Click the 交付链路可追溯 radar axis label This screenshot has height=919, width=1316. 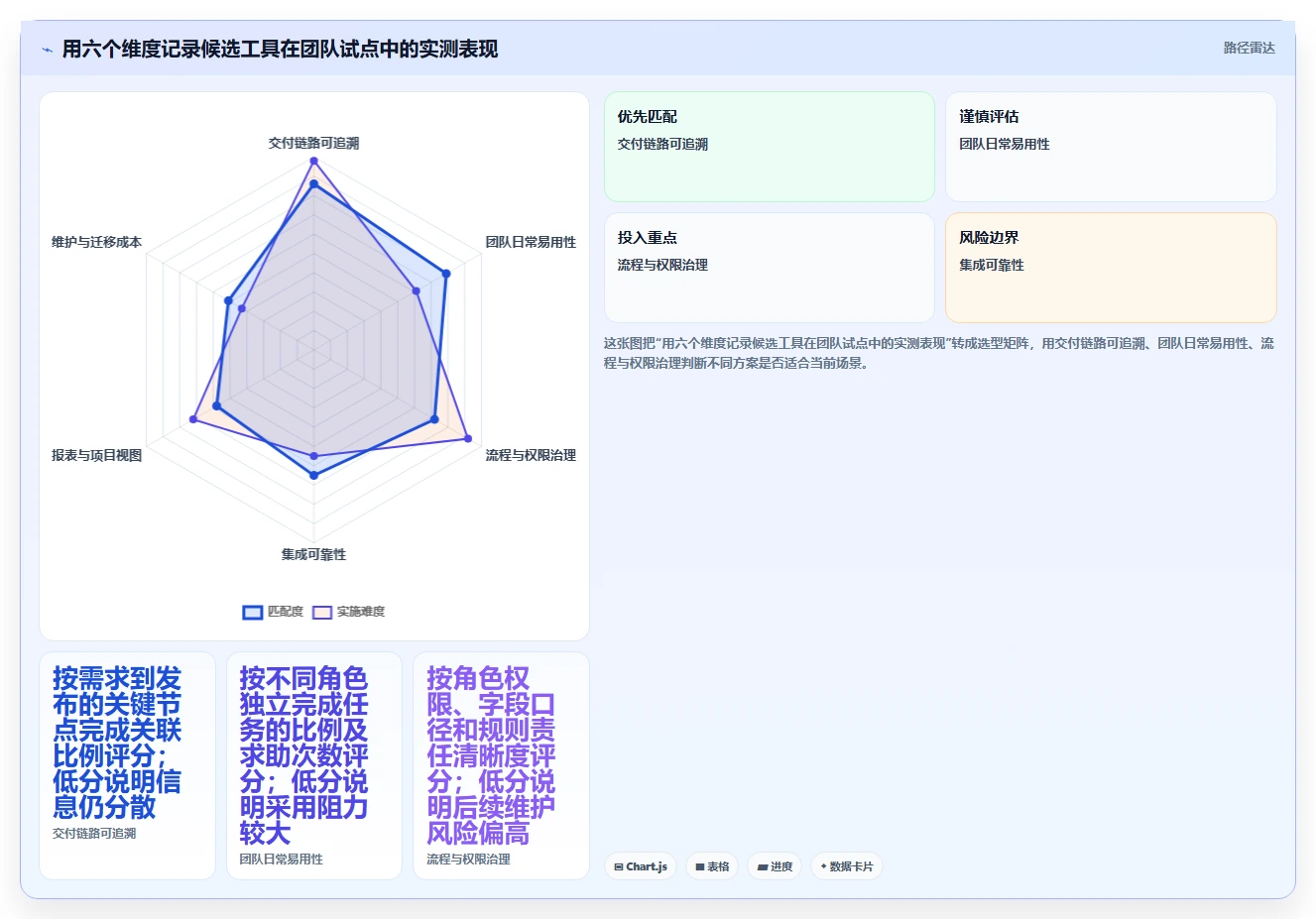pos(313,143)
